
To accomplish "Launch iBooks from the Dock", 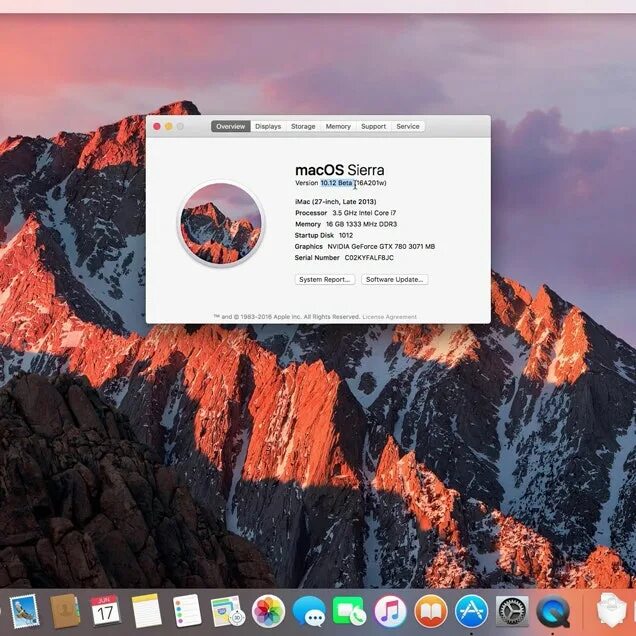I will 431,611.
